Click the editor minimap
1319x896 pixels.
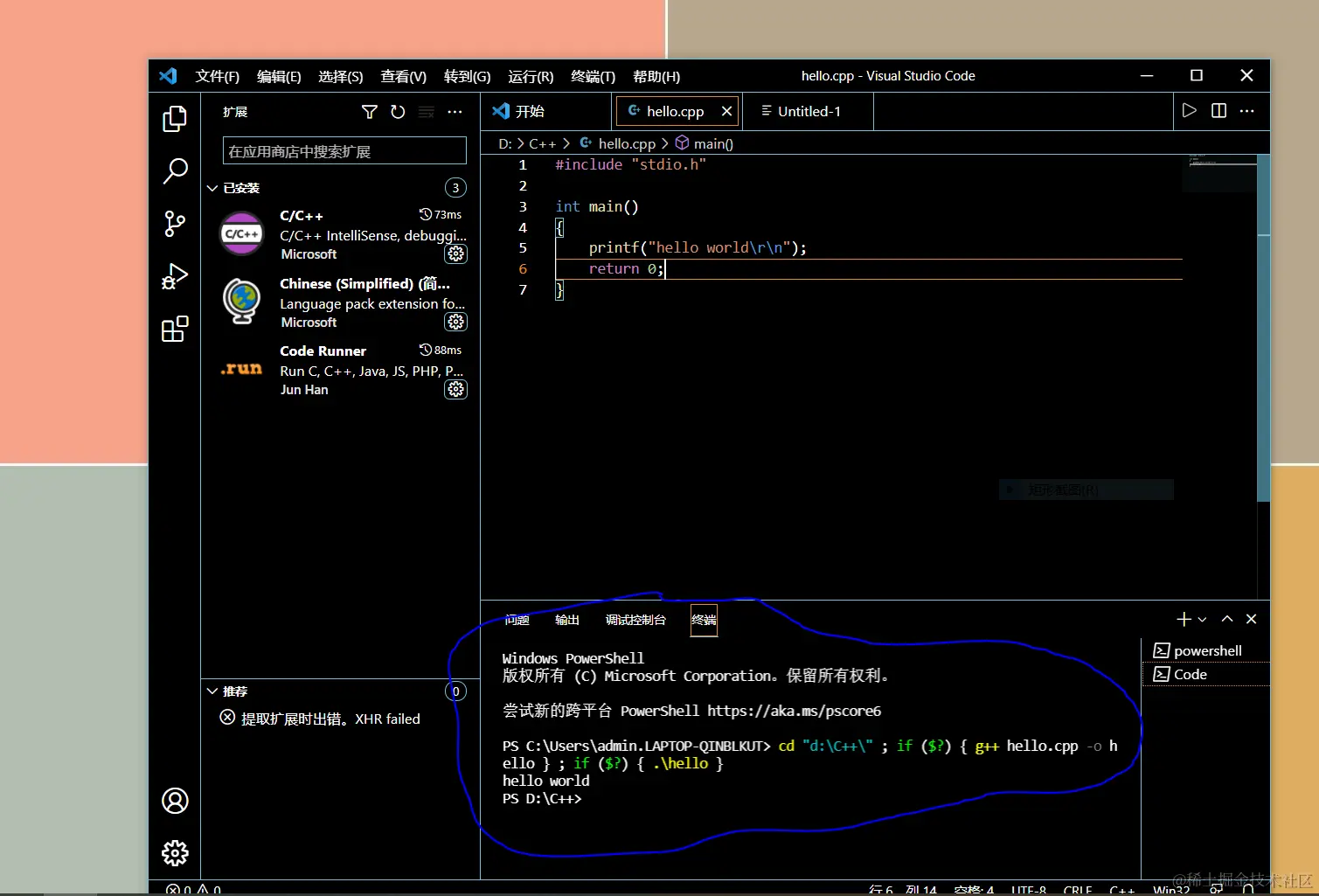point(1218,173)
